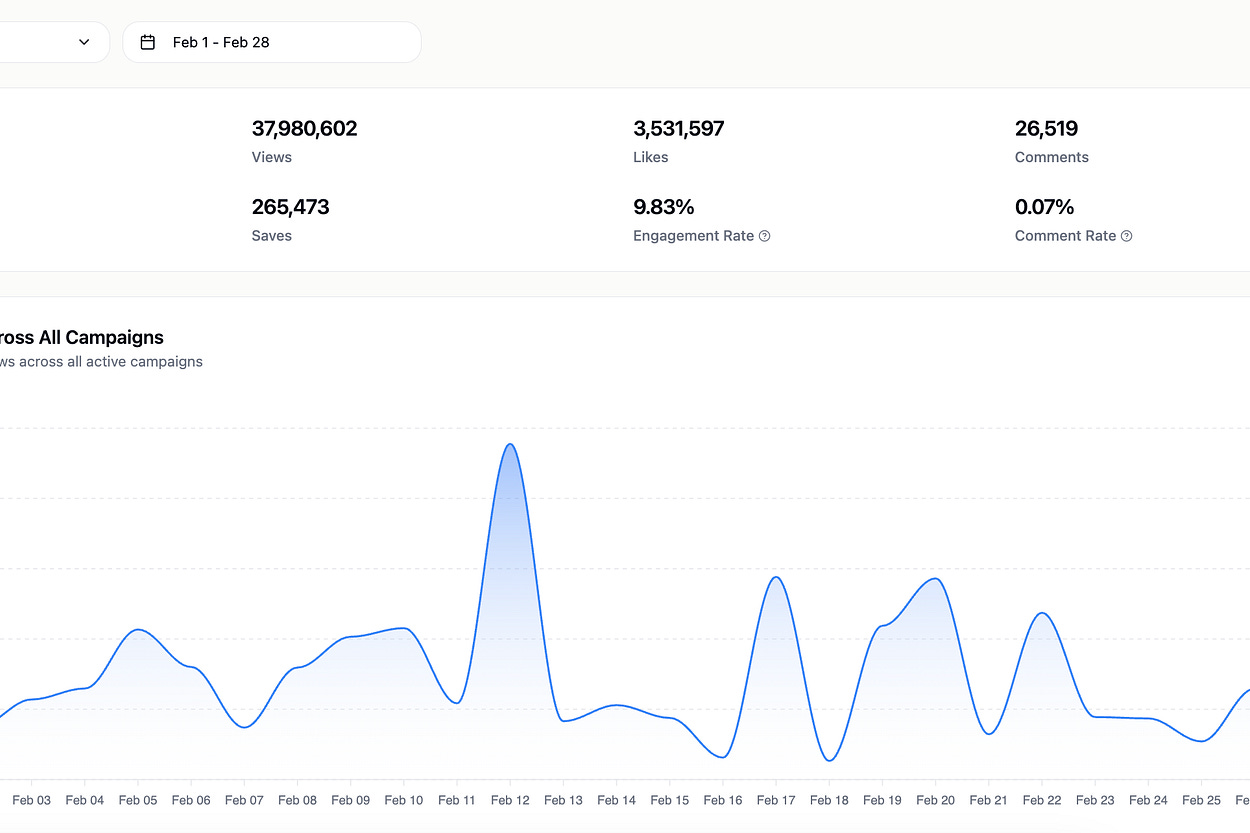The width and height of the screenshot is (1250, 833).
Task: Select the 3,531,597 likes value
Action: tap(679, 128)
